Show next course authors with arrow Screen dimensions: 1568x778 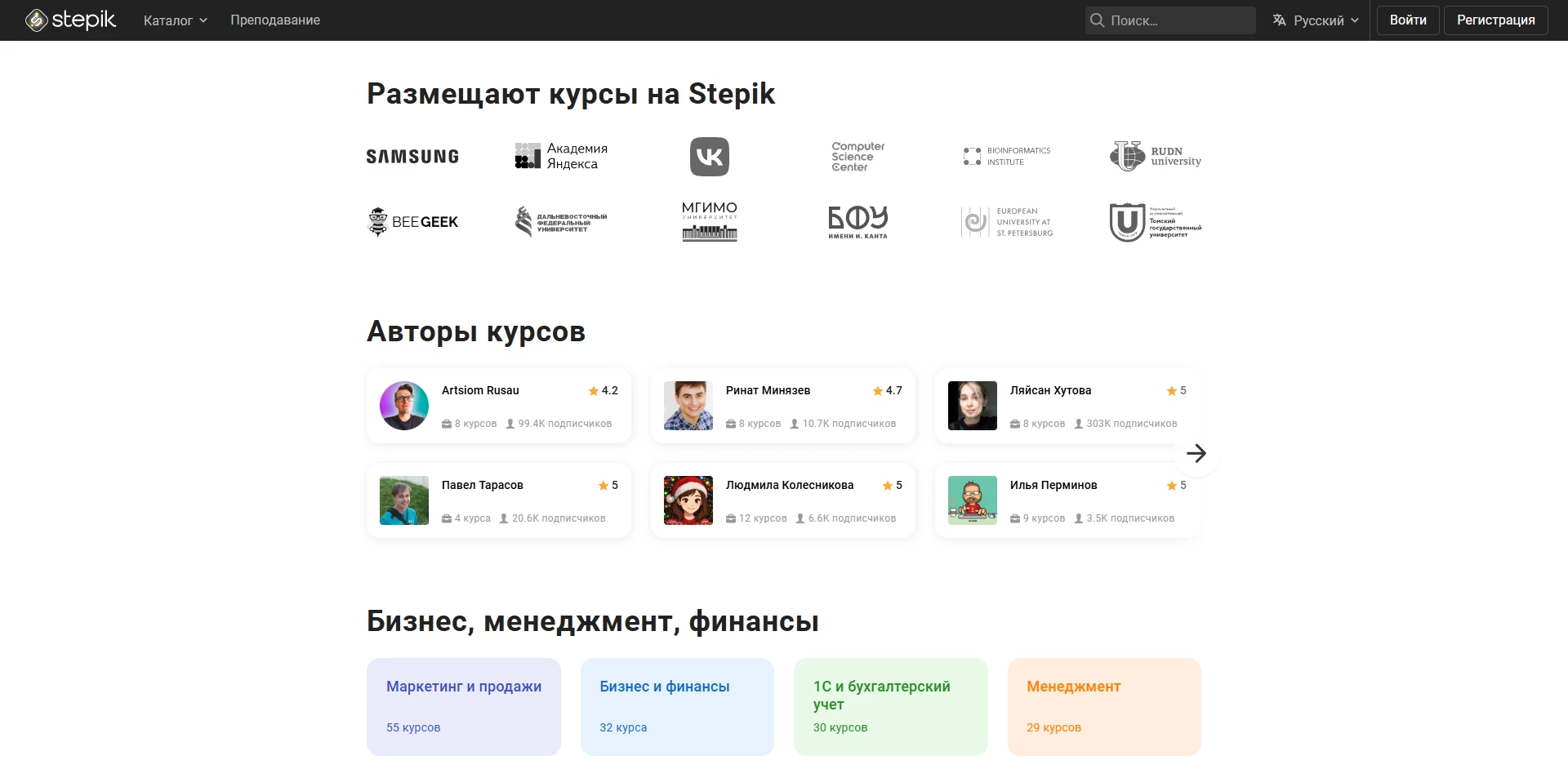(1196, 453)
